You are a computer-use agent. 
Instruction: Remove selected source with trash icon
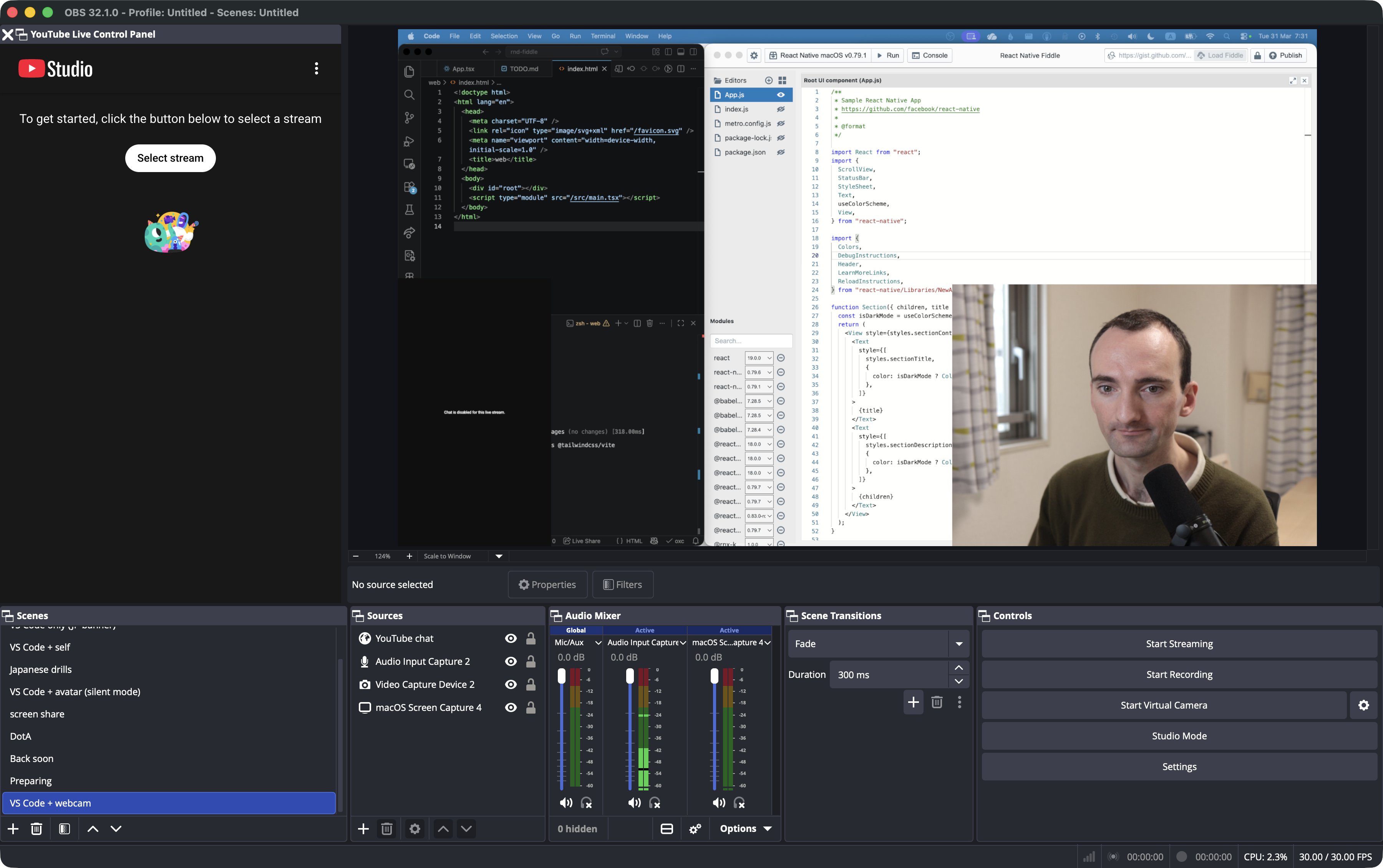tap(387, 828)
